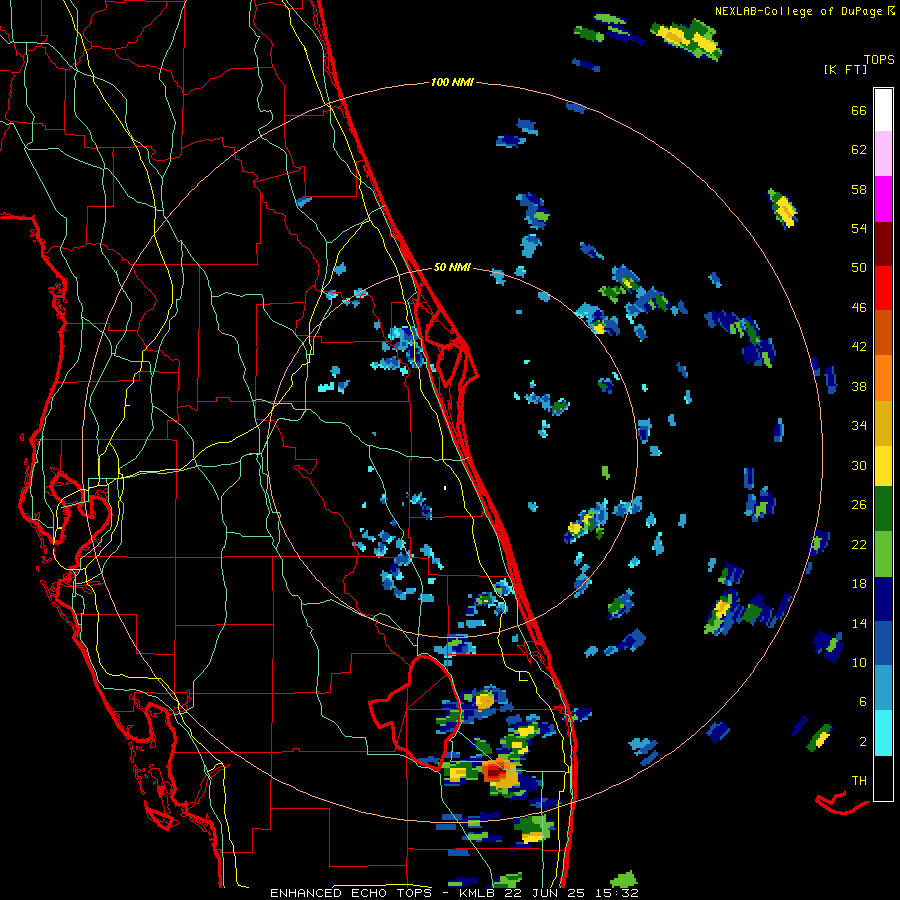Click the TOPS legend title
Image resolution: width=900 pixels, height=900 pixels.
(x=879, y=60)
